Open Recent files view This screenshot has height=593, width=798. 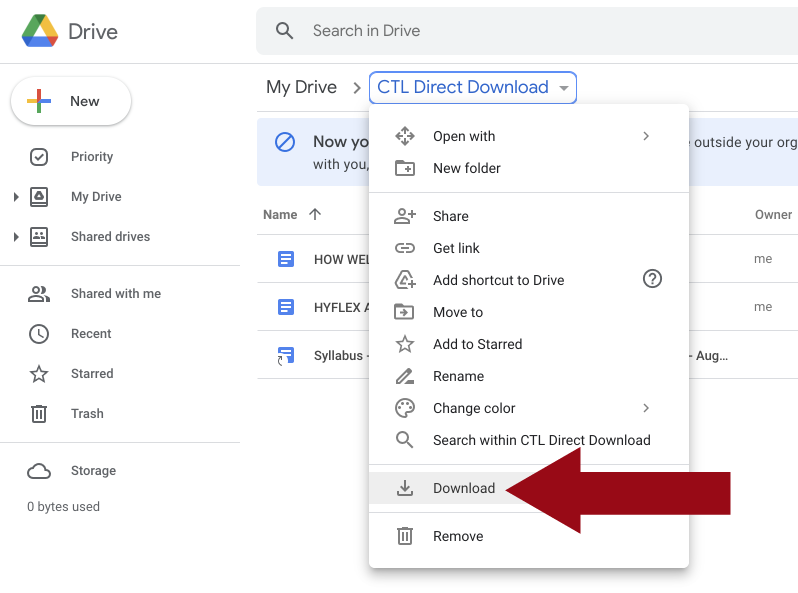[91, 333]
